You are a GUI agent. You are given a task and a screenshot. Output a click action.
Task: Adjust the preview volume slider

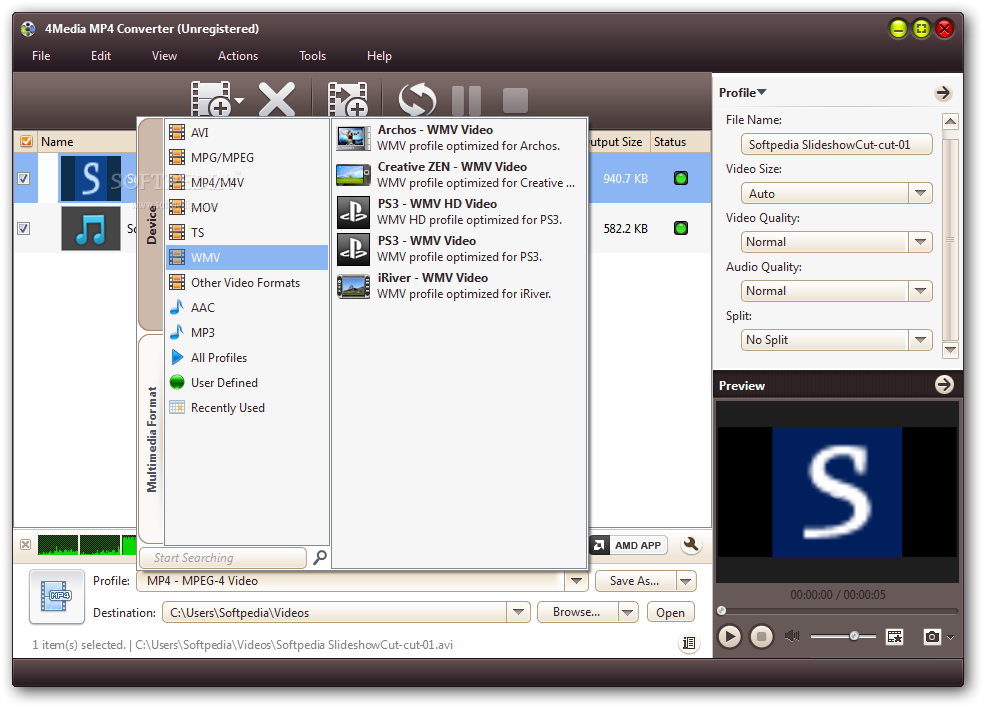click(x=843, y=636)
